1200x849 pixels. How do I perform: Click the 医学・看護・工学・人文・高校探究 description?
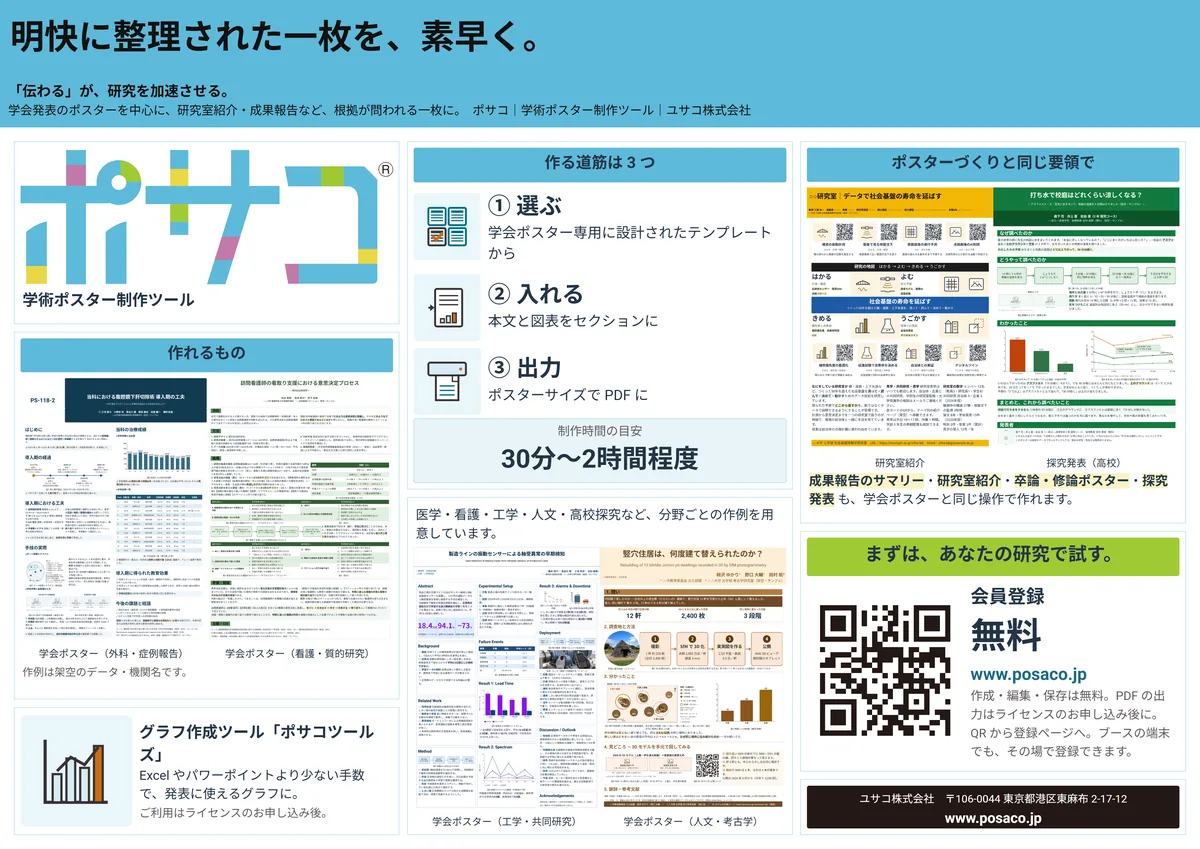(x=595, y=523)
